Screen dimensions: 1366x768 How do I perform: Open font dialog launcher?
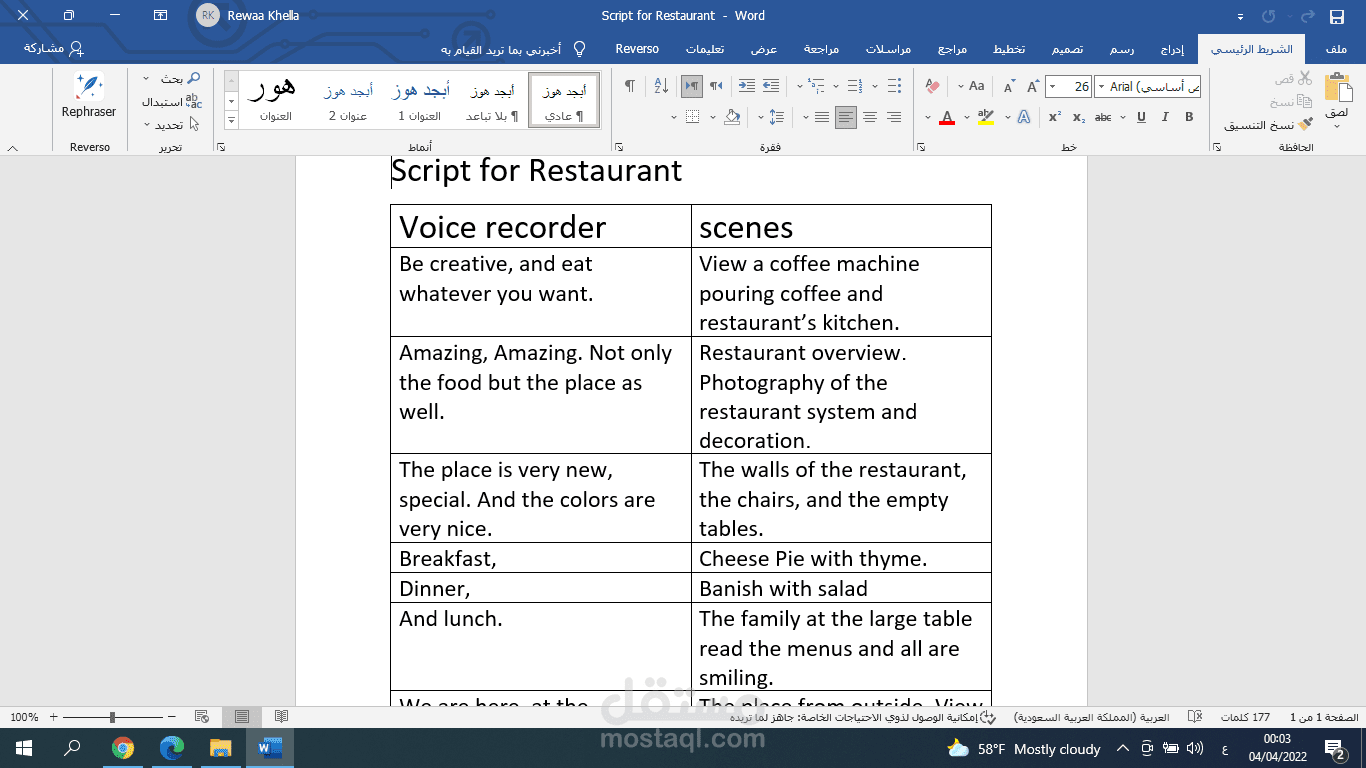click(923, 148)
